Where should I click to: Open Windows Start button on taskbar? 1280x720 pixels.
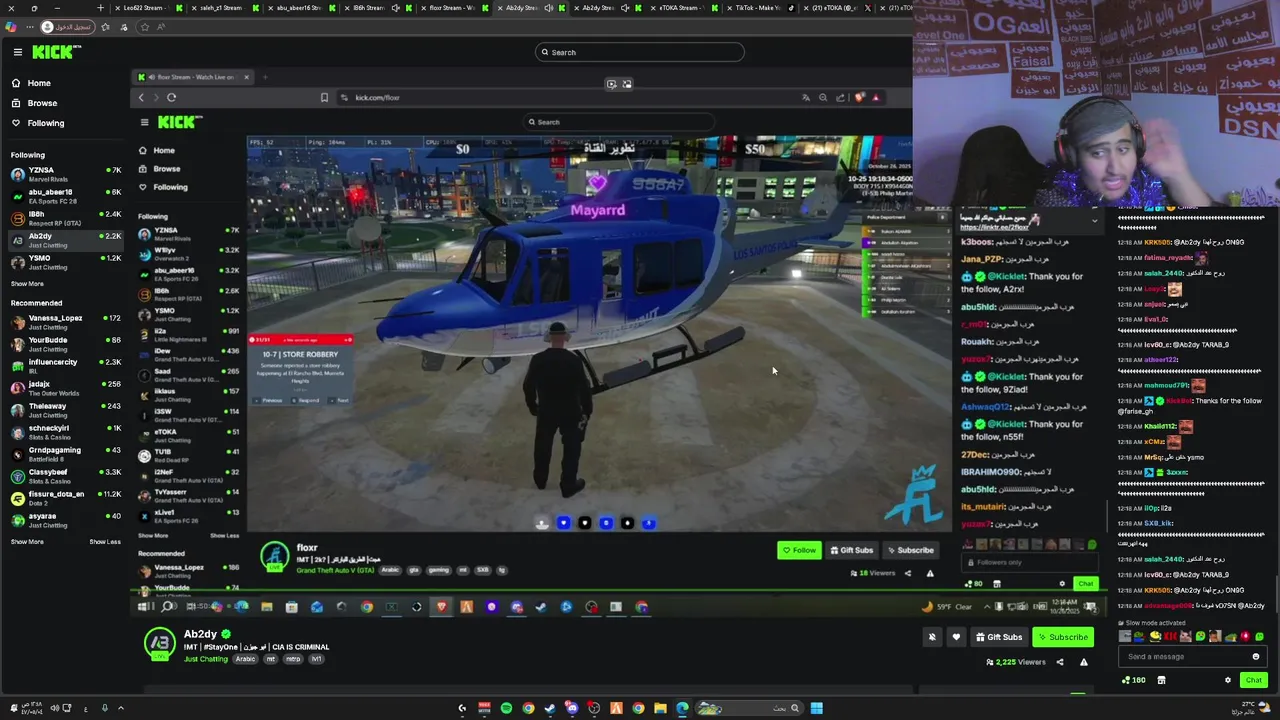tap(817, 708)
